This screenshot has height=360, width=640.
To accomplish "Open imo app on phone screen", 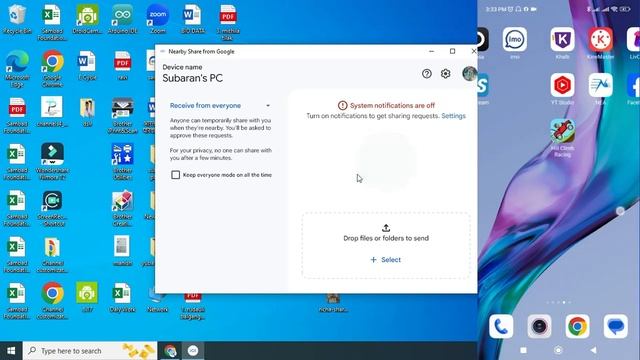I will [515, 43].
